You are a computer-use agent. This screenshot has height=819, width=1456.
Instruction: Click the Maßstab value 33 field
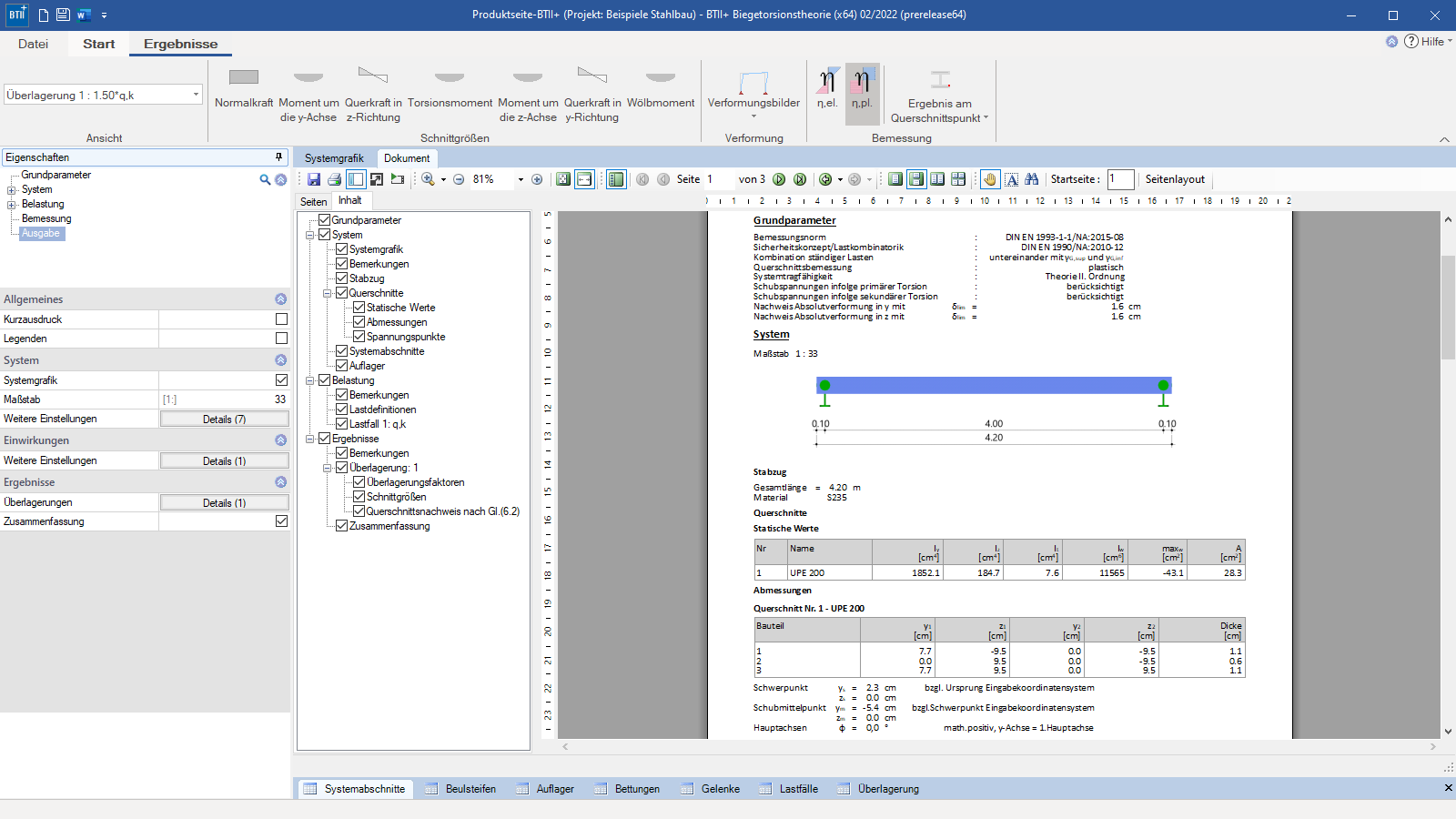[x=224, y=399]
